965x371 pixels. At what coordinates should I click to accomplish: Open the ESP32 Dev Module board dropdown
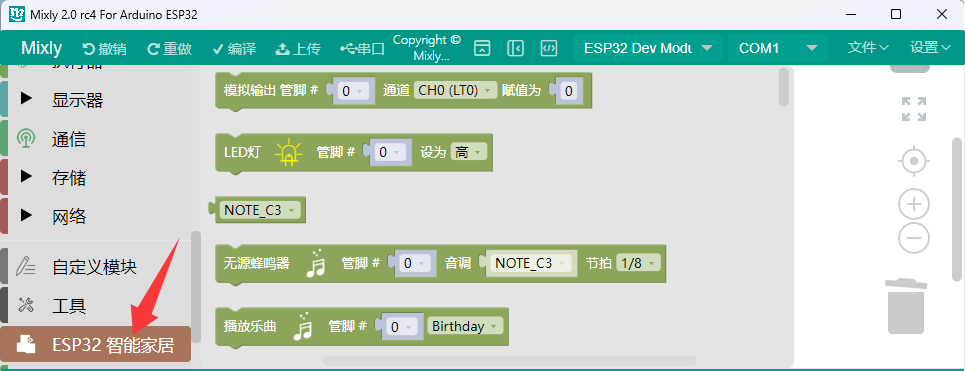pos(648,48)
